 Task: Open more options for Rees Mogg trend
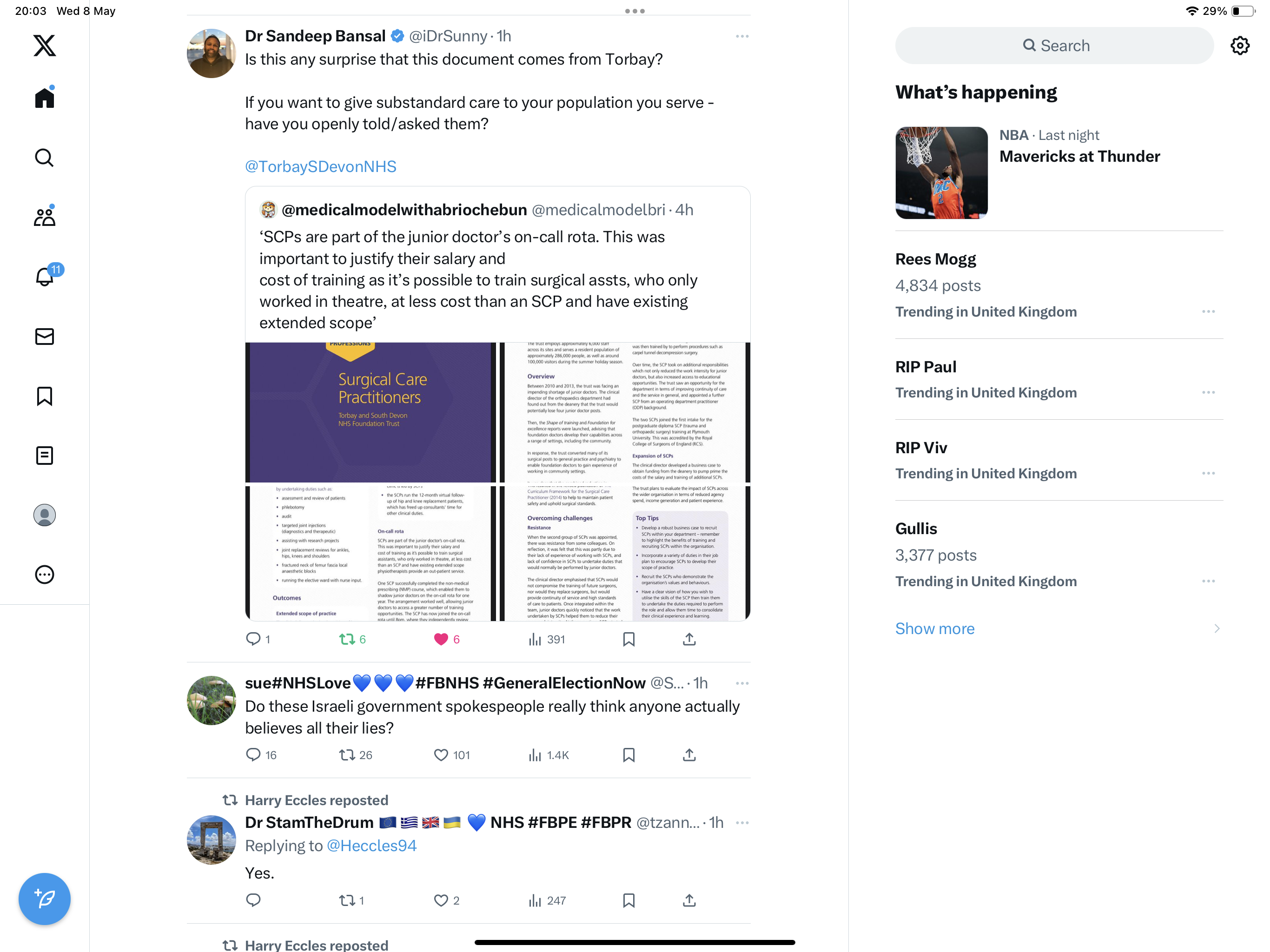(x=1208, y=311)
